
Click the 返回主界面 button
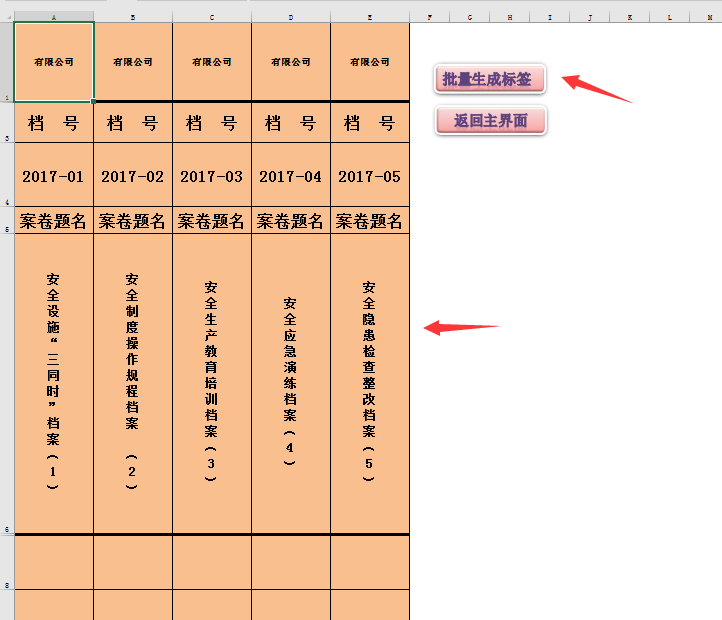coord(491,121)
